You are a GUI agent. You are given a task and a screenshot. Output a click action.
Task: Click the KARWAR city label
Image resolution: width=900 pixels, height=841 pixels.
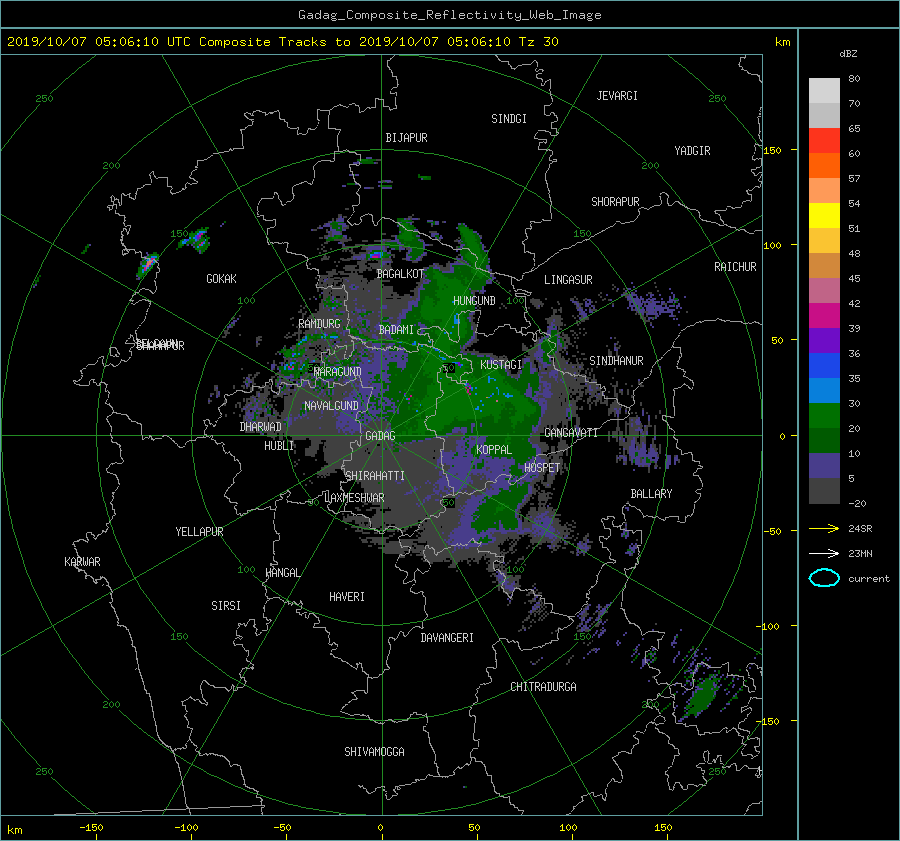pos(82,562)
